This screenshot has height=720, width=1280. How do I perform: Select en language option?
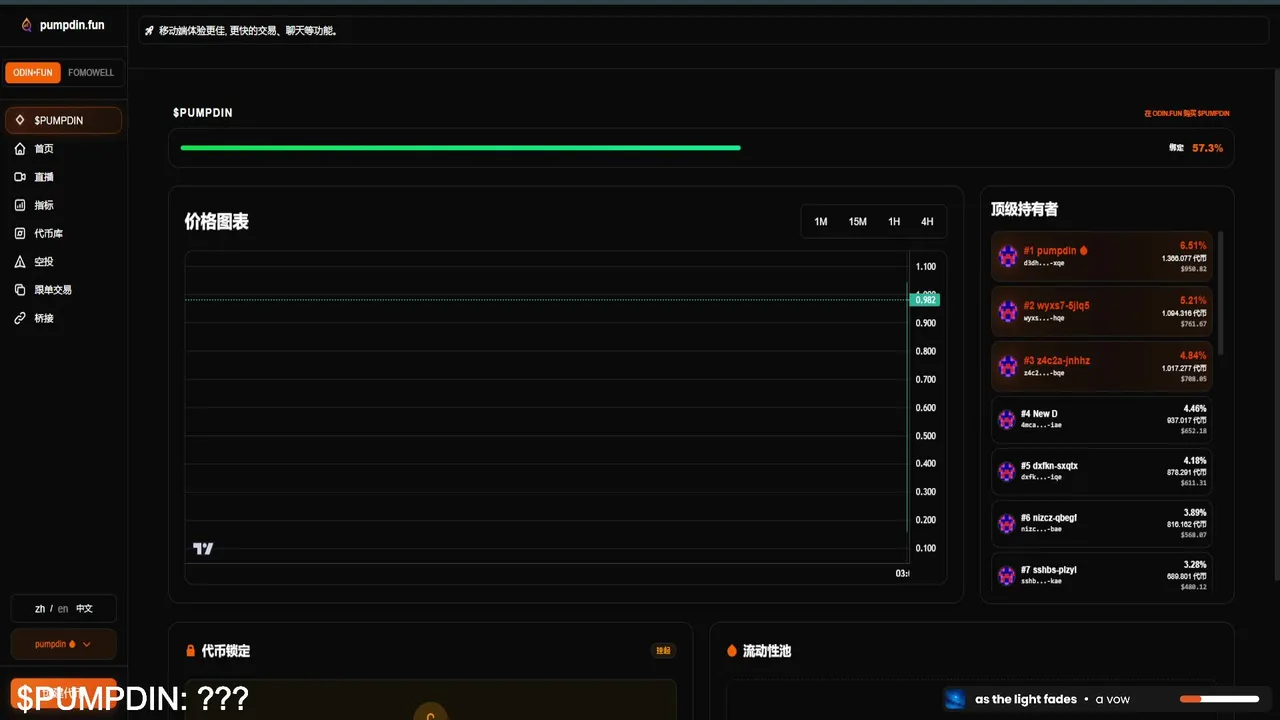[x=63, y=609]
